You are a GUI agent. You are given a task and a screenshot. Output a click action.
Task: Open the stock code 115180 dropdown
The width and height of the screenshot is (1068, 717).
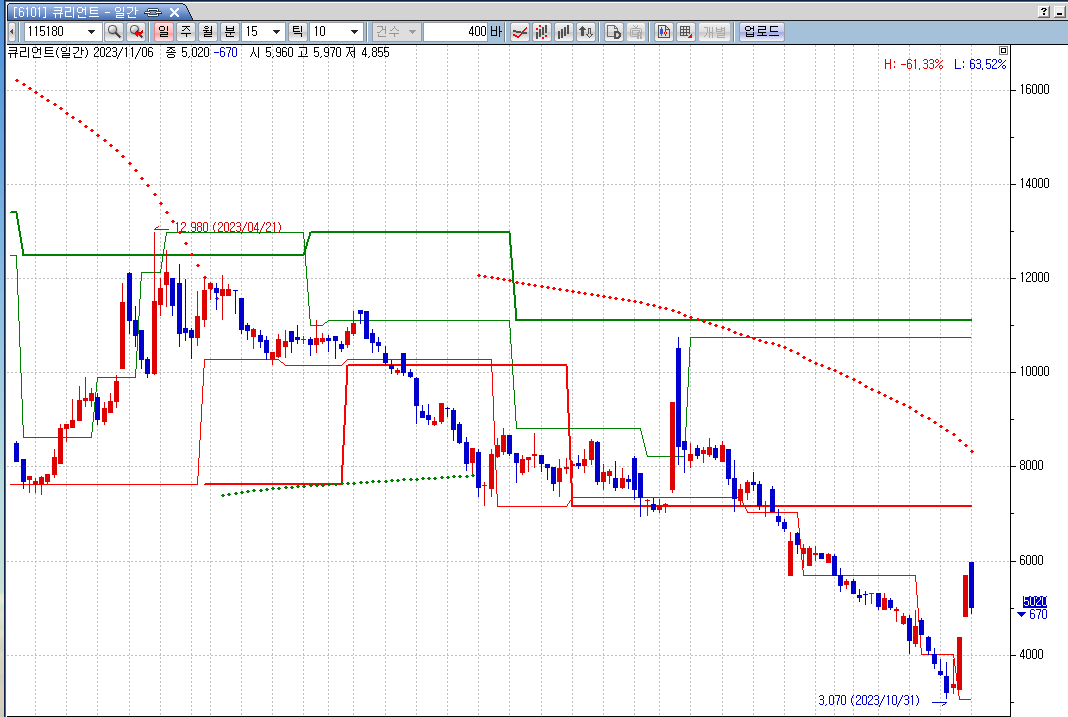tap(92, 32)
